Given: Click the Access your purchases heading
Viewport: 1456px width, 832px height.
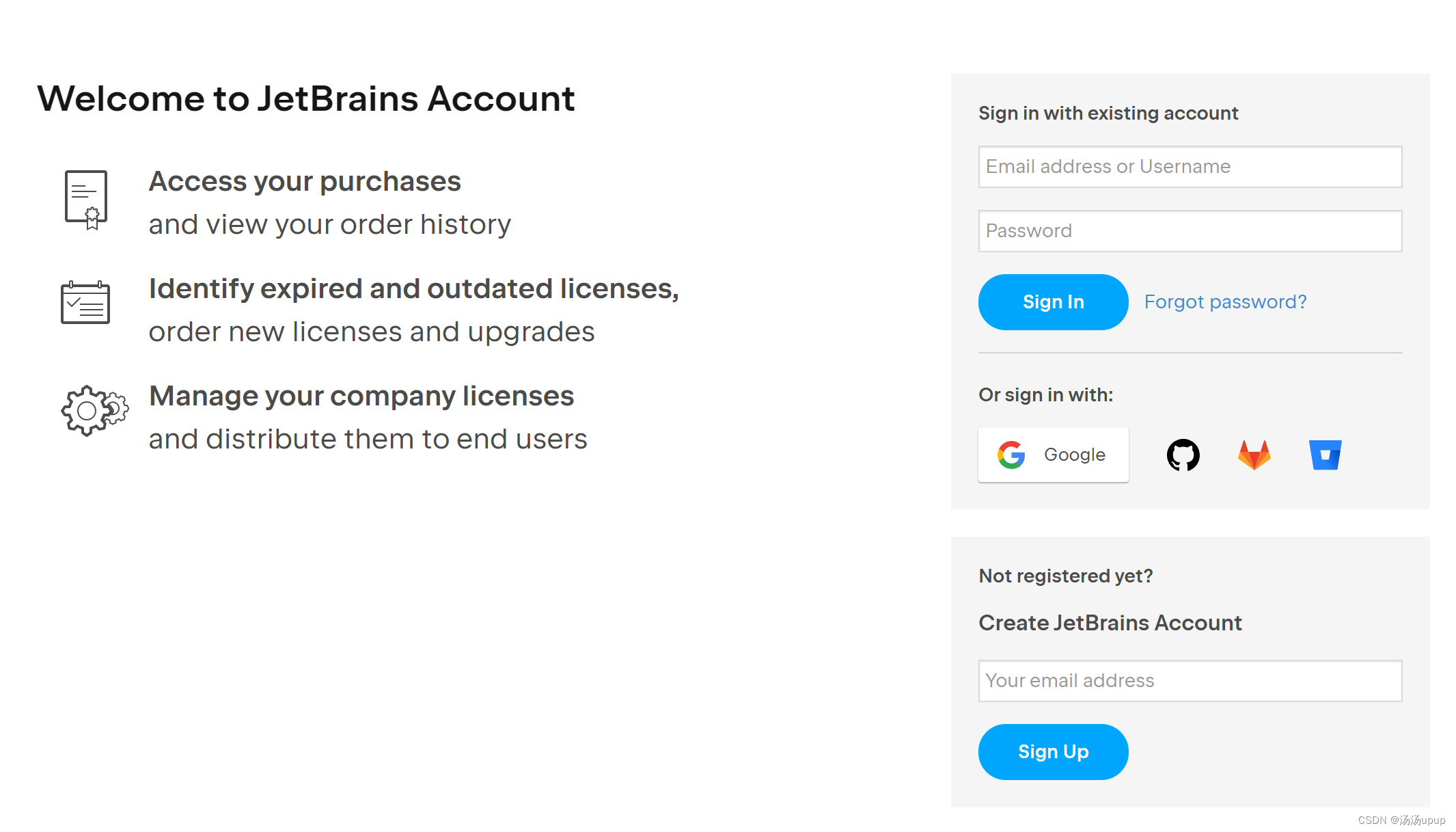Looking at the screenshot, I should (x=305, y=181).
